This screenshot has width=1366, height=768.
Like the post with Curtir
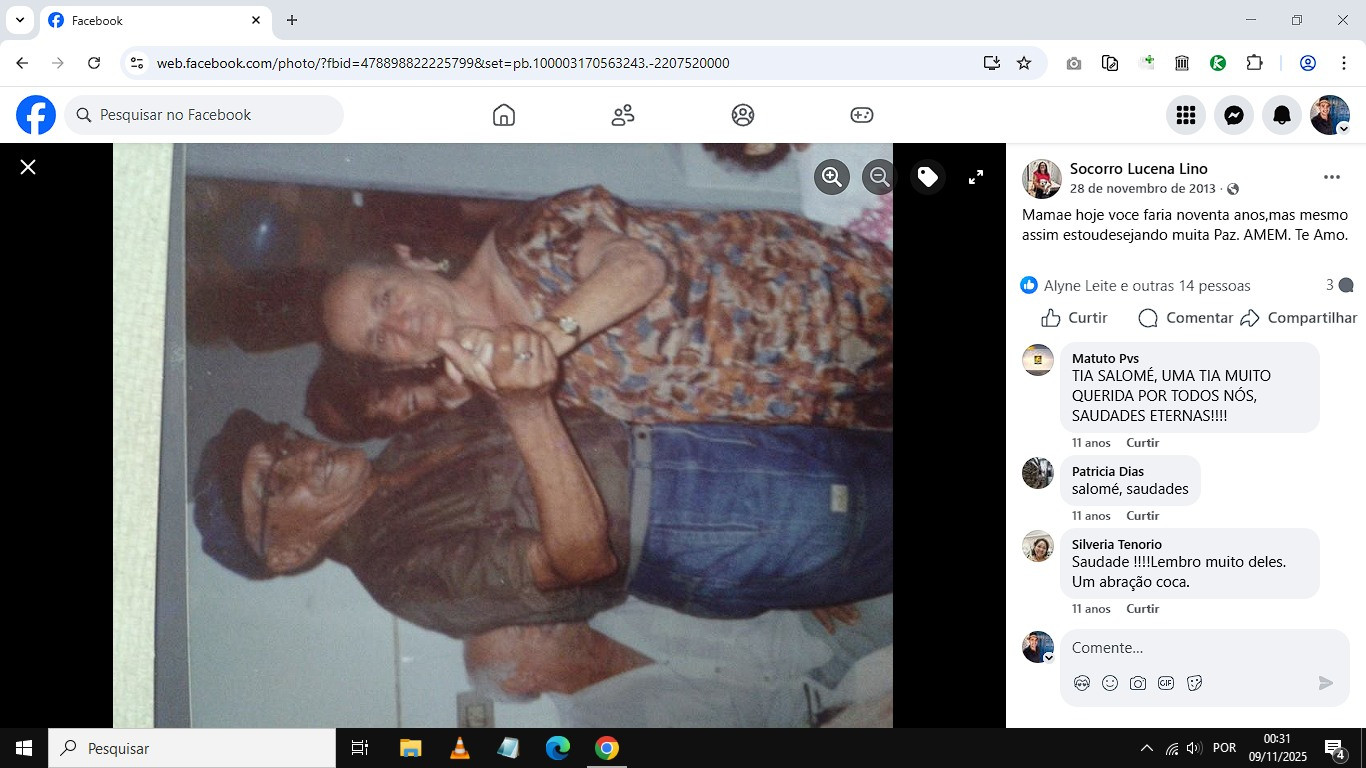[1074, 318]
